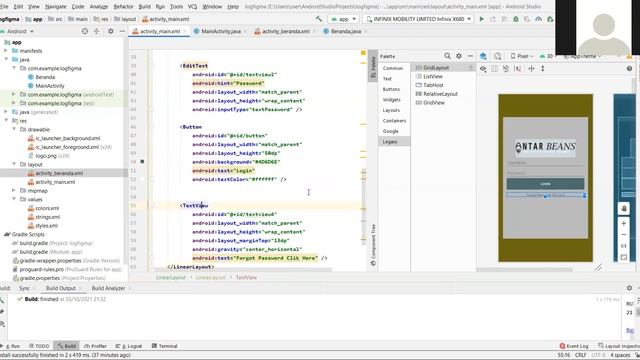The image size is (640, 360).
Task: Select the Buttons palette category
Action: coord(391,89)
